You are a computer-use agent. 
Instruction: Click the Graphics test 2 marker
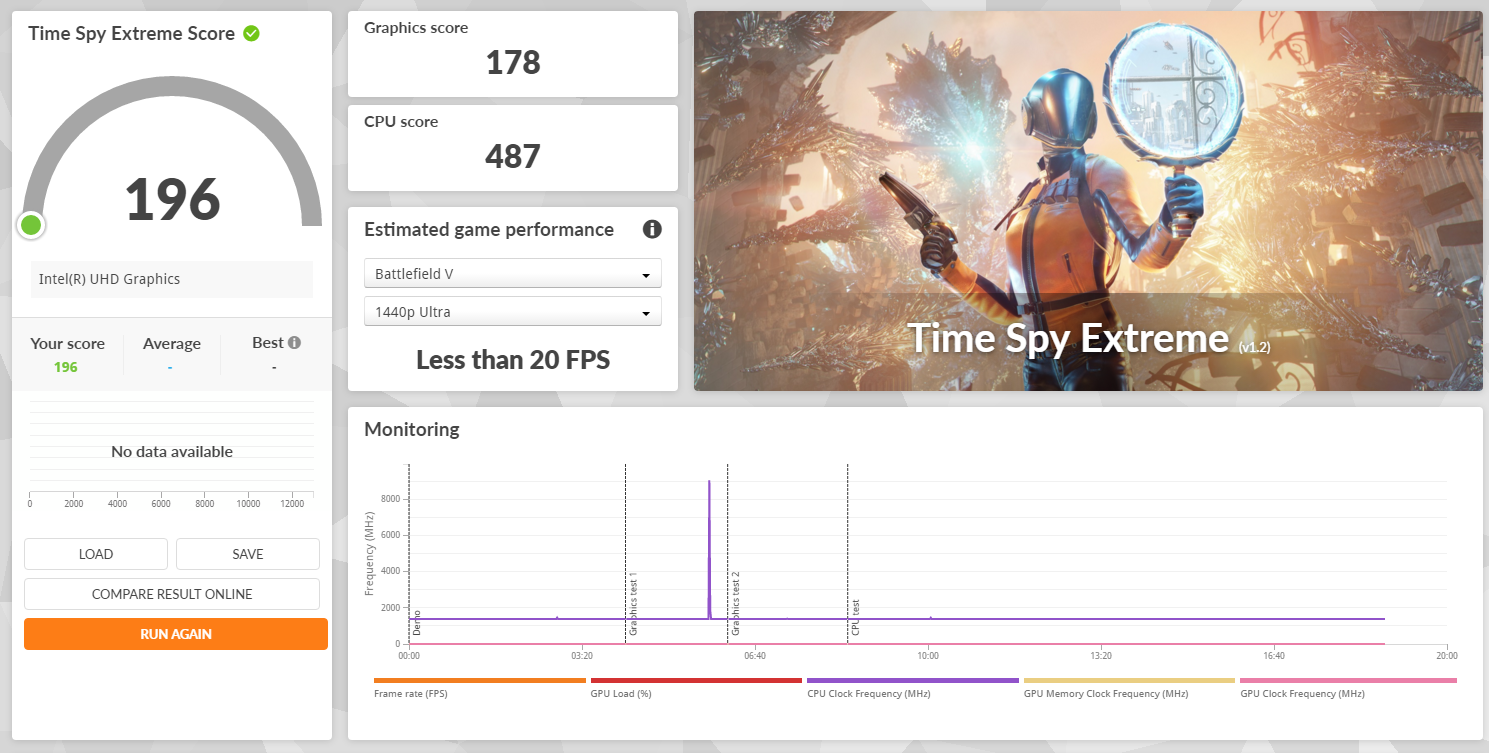[x=735, y=604]
